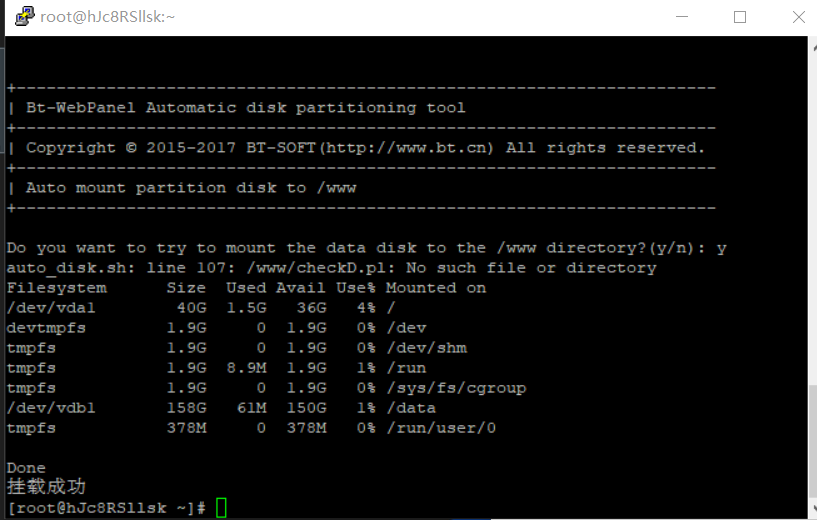Click the 'Bt-WebPanel Automatic disk partitioning tool' line

[x=245, y=107]
